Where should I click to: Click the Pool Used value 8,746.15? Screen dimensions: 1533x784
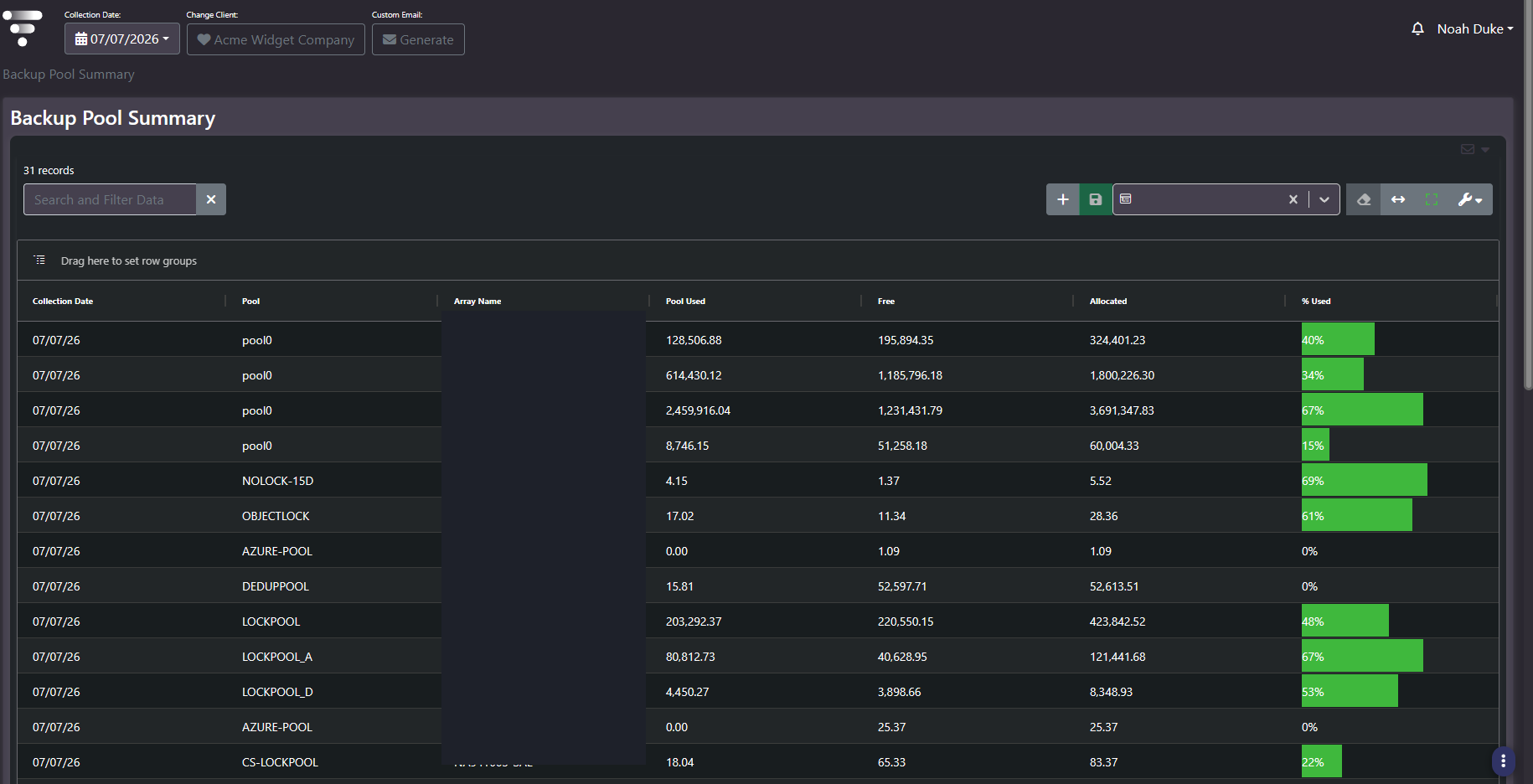click(x=687, y=446)
